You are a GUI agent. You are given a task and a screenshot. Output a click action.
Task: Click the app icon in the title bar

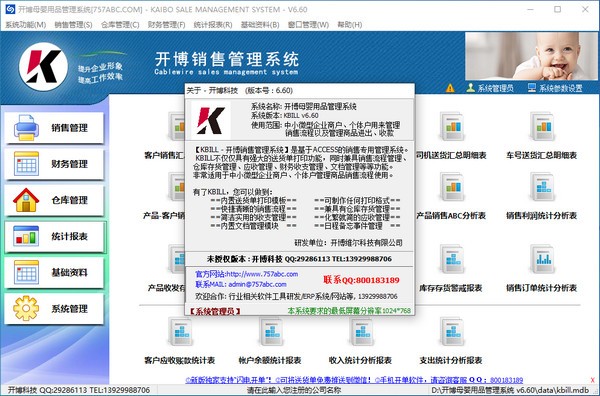pos(10,9)
